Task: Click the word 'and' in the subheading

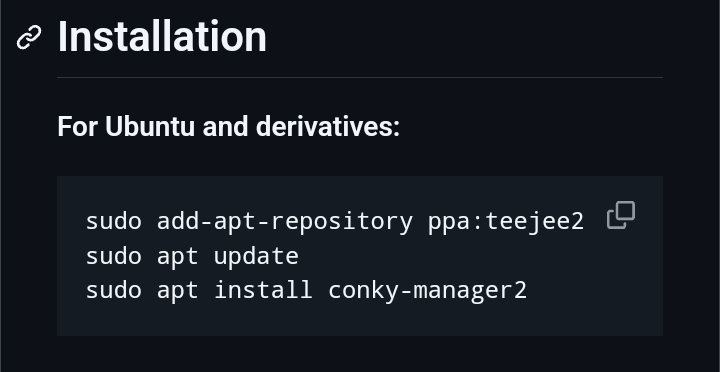Action: pyautogui.click(x=225, y=126)
